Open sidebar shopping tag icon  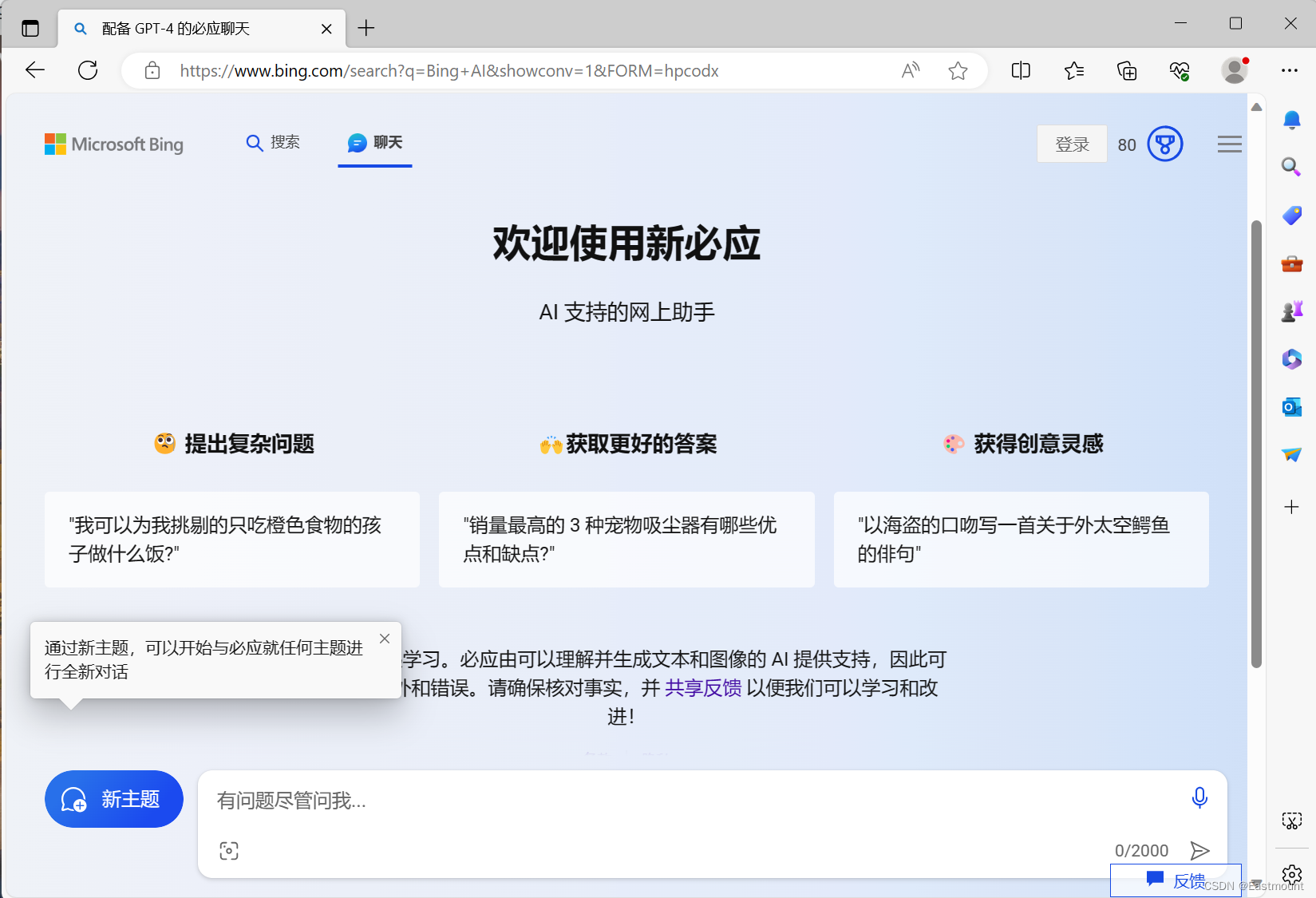click(1291, 215)
